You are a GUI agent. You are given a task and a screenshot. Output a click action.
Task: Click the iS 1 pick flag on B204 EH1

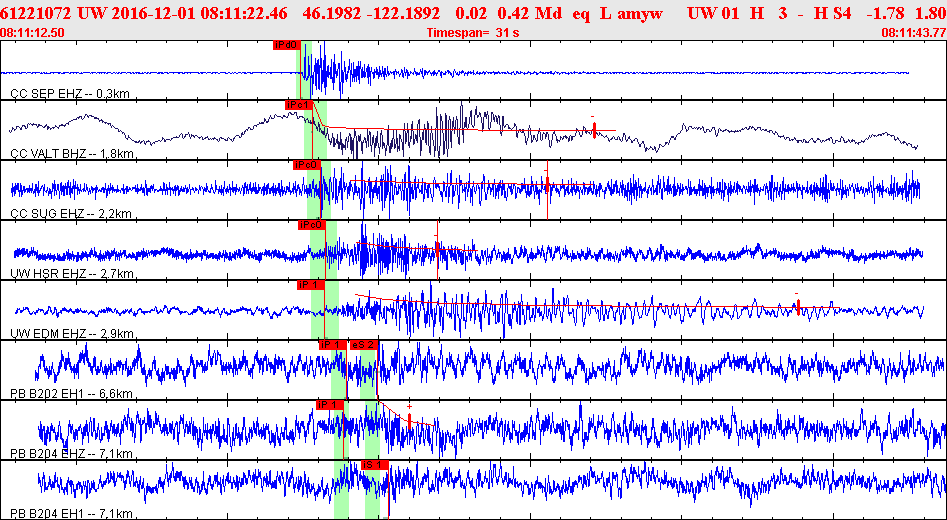tap(374, 465)
